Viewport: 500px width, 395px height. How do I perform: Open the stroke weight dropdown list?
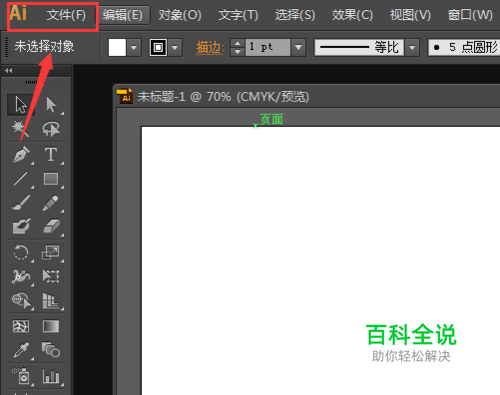click(x=298, y=47)
